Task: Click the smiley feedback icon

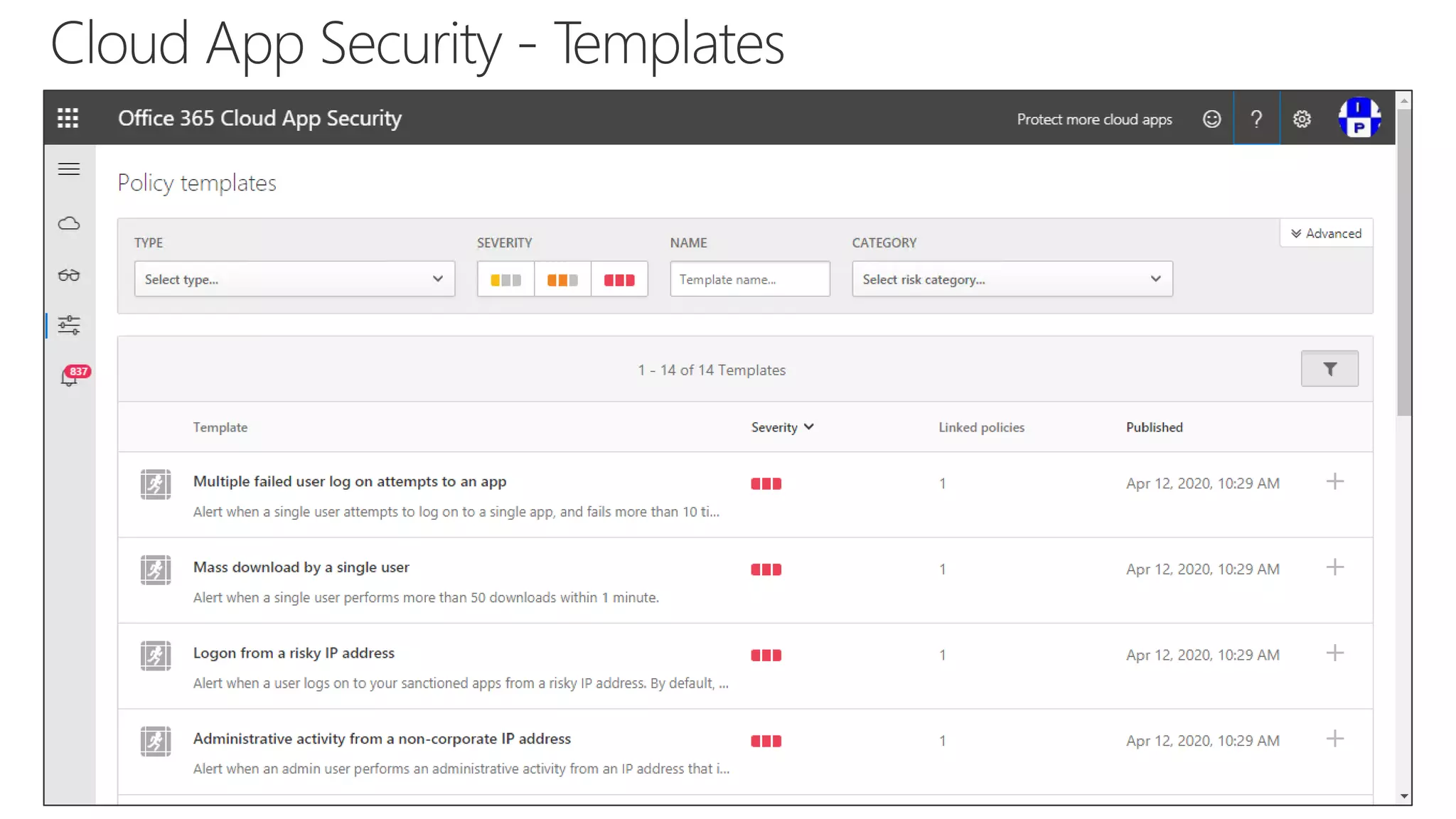Action: pyautogui.click(x=1211, y=119)
